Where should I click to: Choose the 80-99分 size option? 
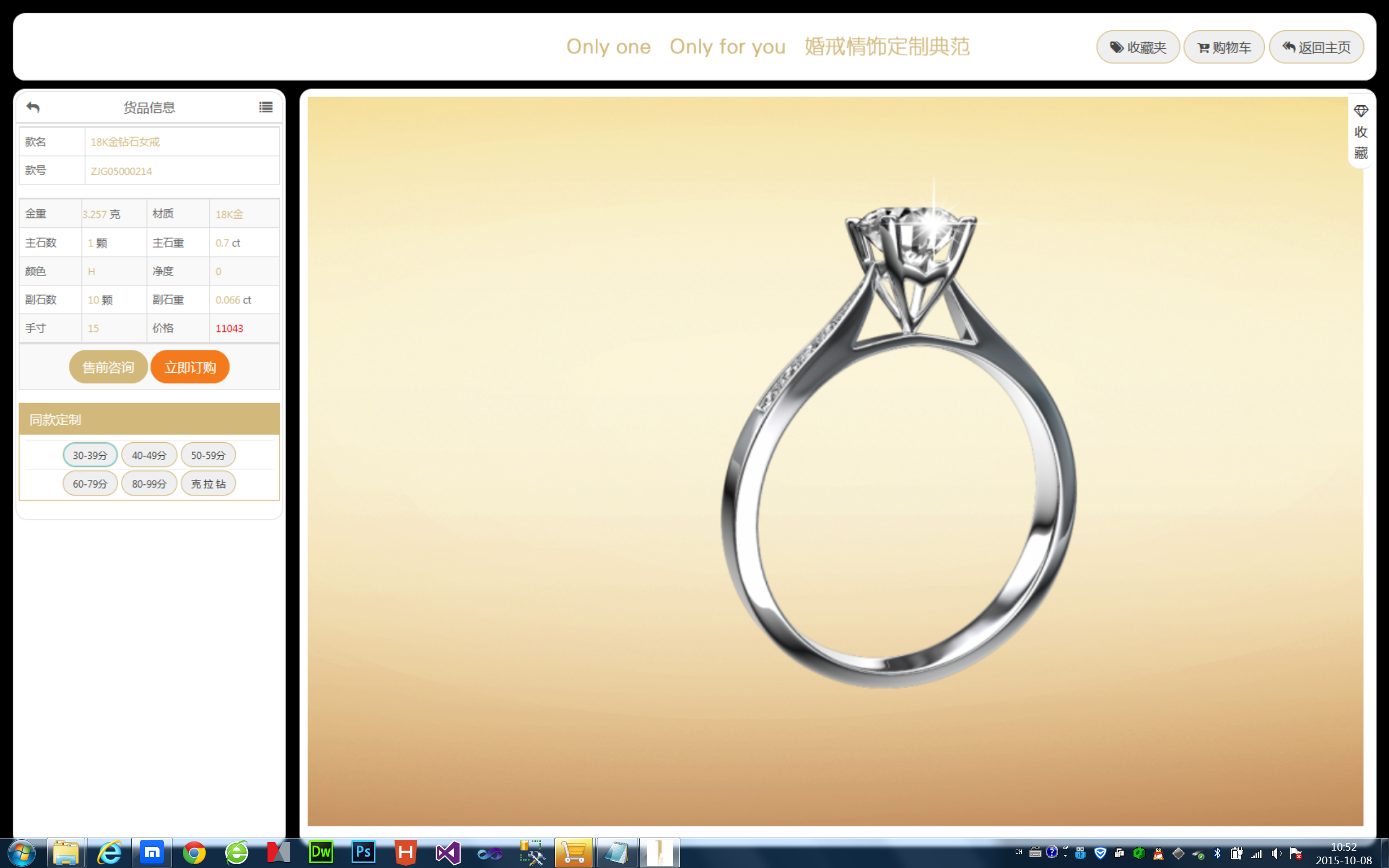click(149, 483)
